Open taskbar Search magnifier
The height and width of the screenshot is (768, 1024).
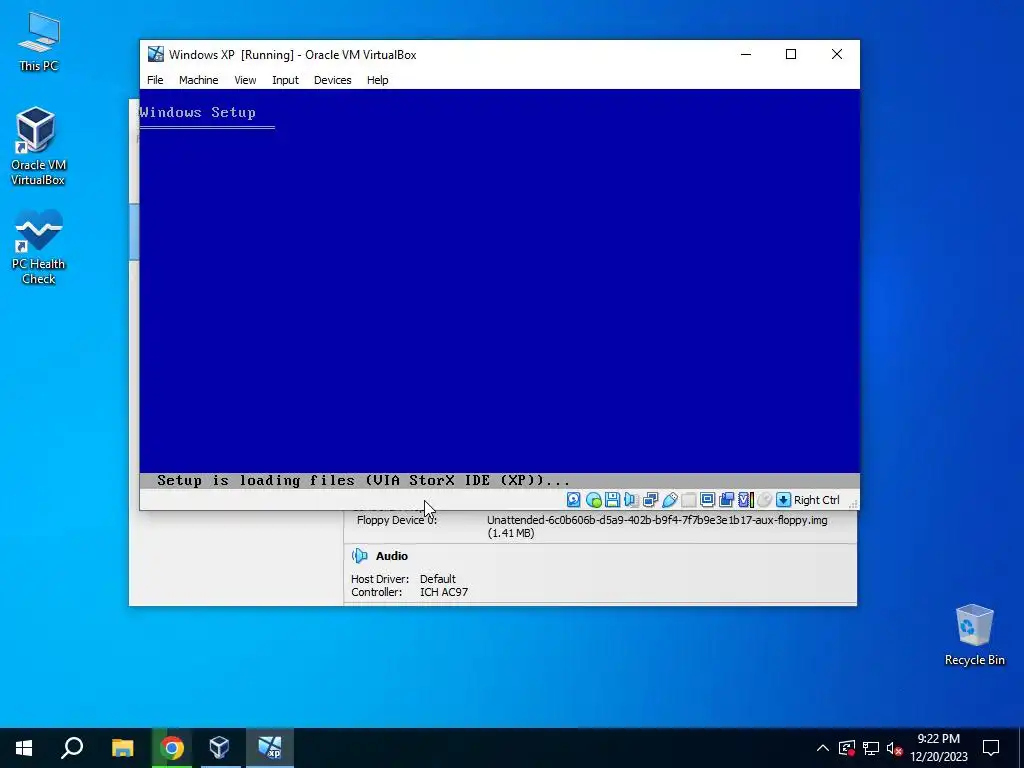72,748
